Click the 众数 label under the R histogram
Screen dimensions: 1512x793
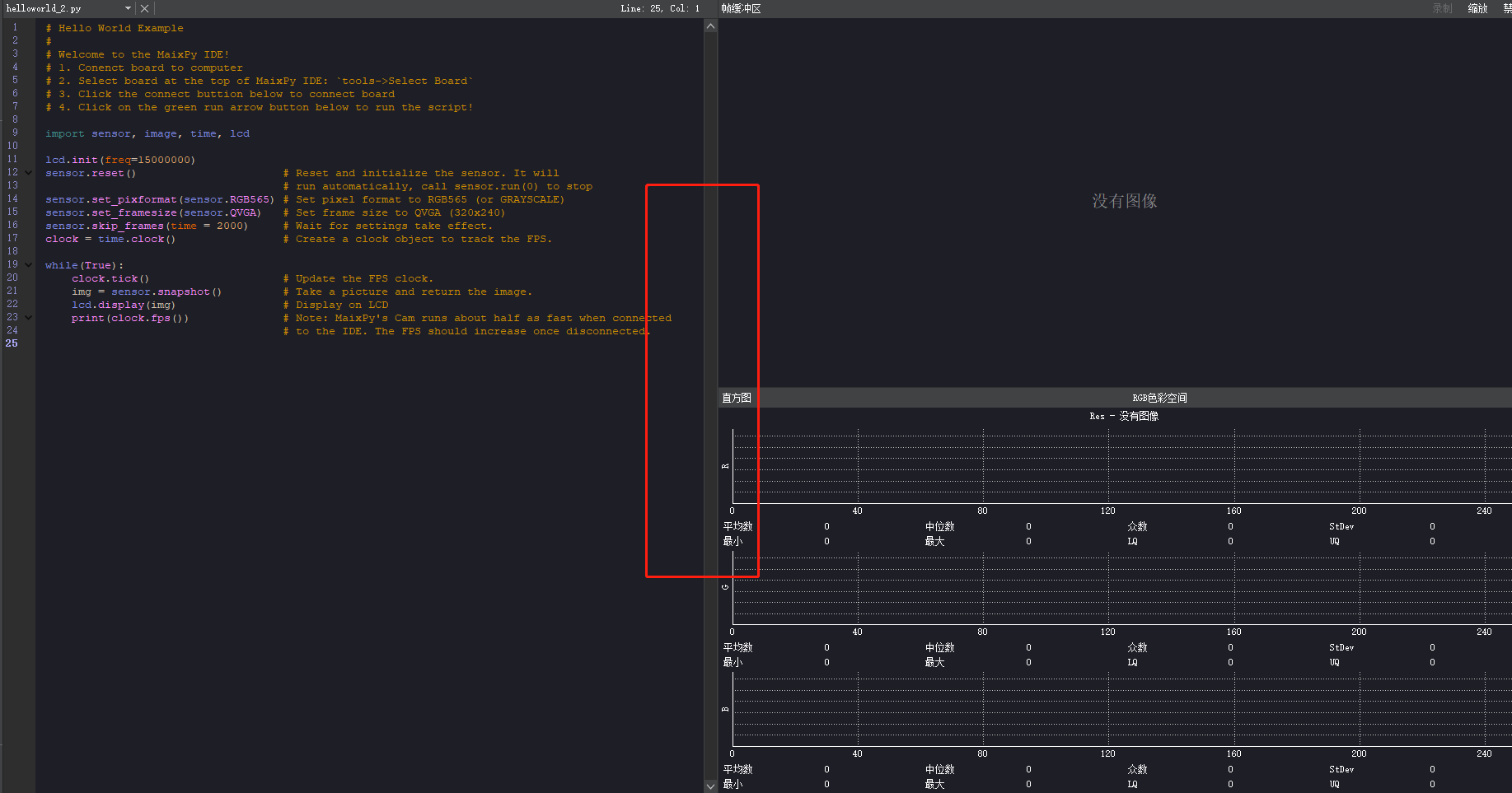tap(1137, 526)
